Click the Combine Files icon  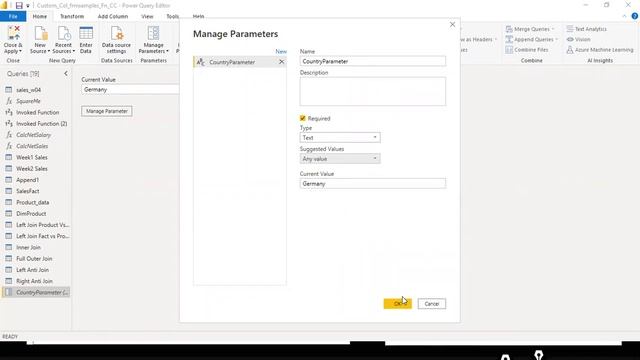(509, 49)
